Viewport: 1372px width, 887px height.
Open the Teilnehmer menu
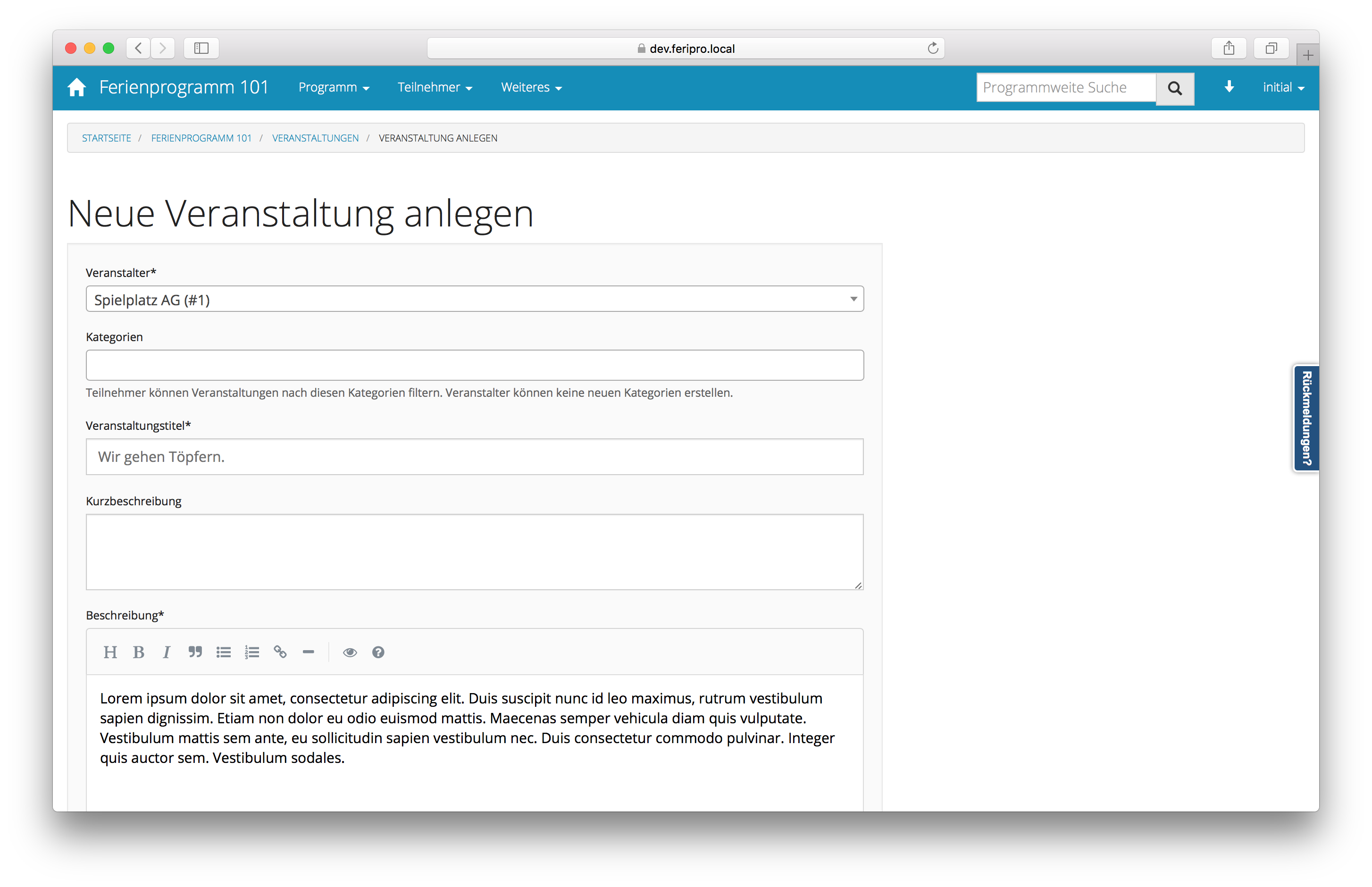click(x=435, y=88)
